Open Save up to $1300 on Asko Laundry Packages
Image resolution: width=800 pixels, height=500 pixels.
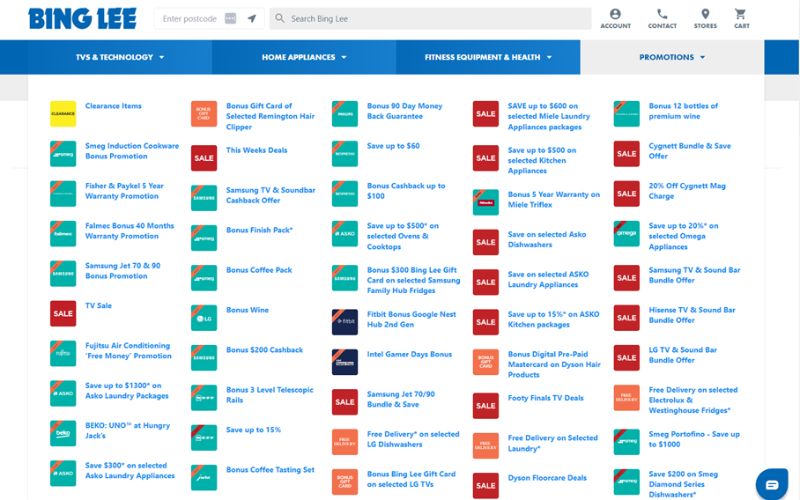tap(127, 391)
